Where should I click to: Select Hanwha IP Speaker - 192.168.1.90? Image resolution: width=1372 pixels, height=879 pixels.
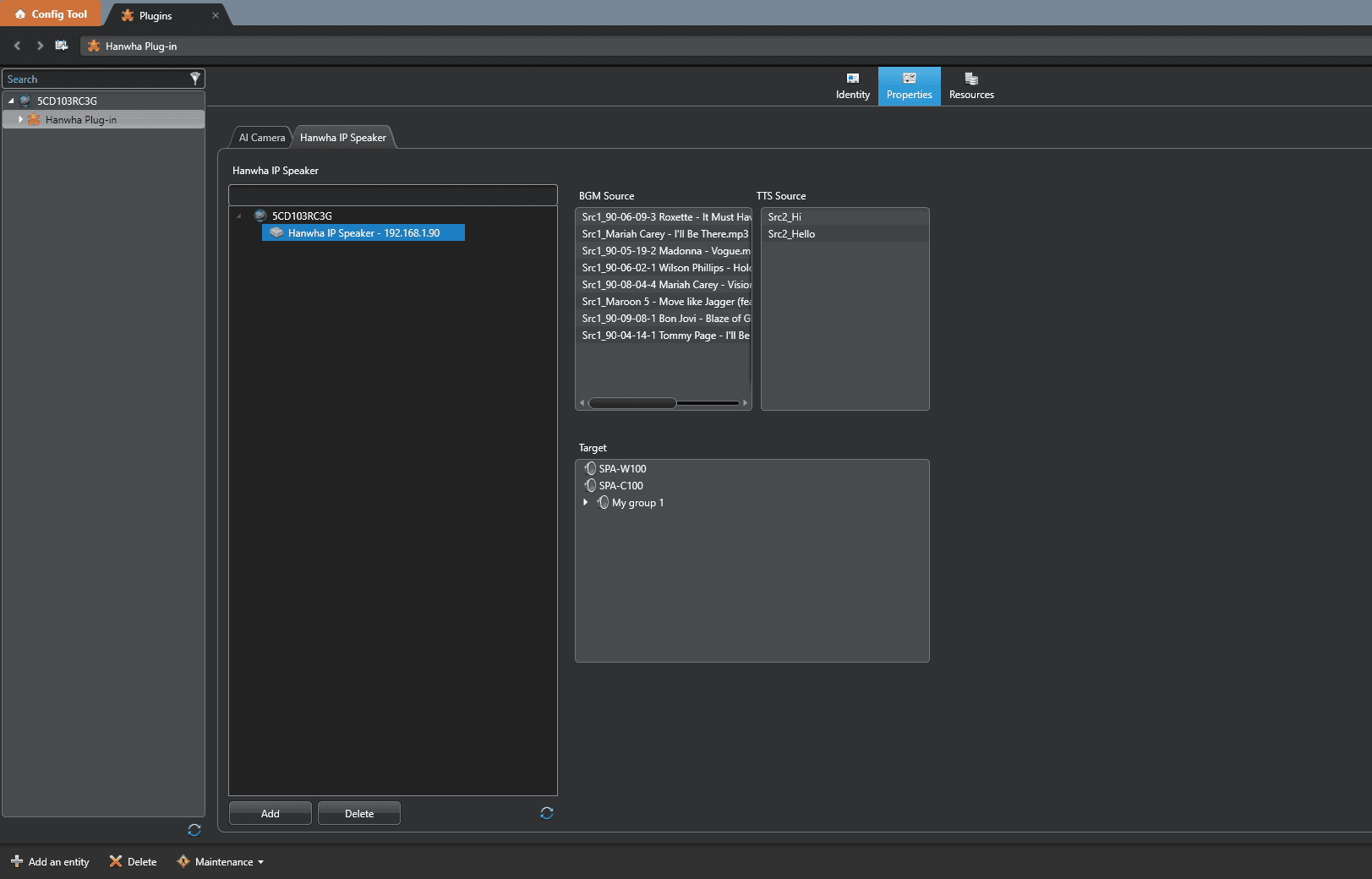pyautogui.click(x=363, y=233)
